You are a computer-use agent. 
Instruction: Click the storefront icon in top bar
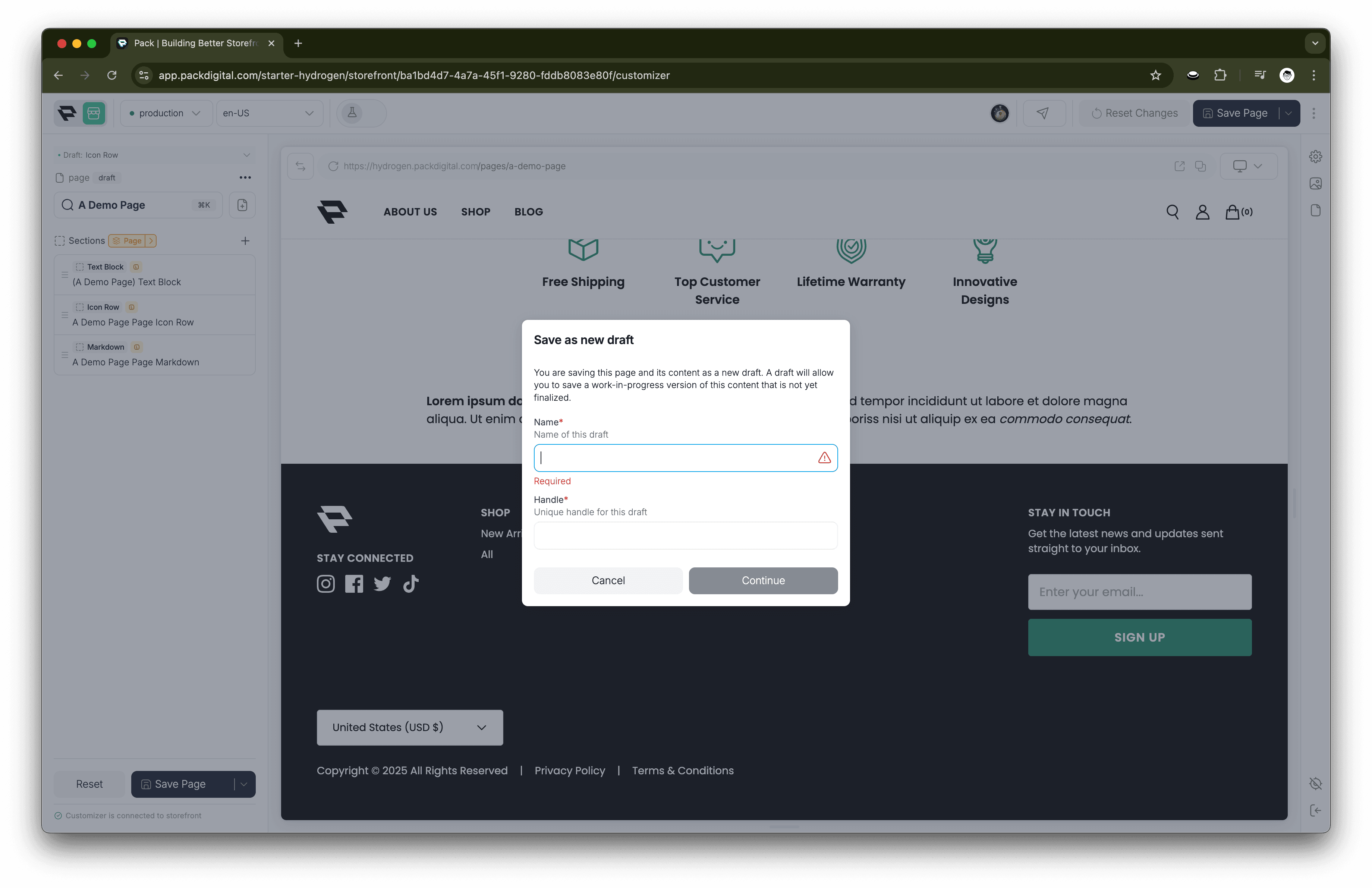(x=94, y=113)
